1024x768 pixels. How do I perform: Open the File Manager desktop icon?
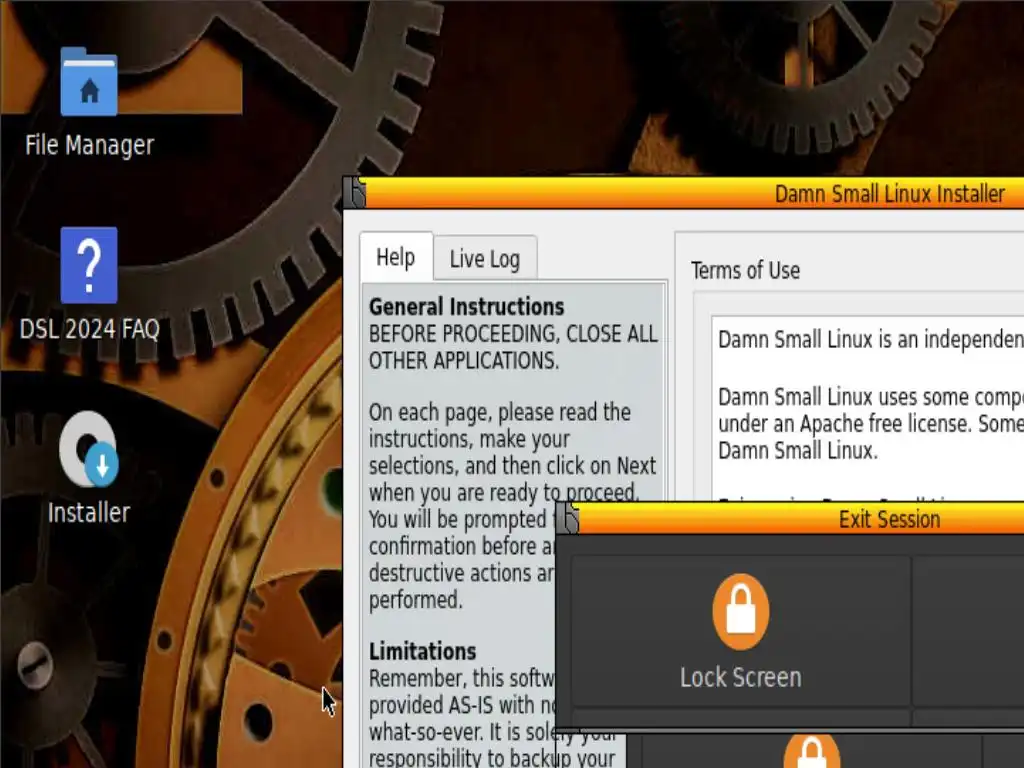coord(89,82)
